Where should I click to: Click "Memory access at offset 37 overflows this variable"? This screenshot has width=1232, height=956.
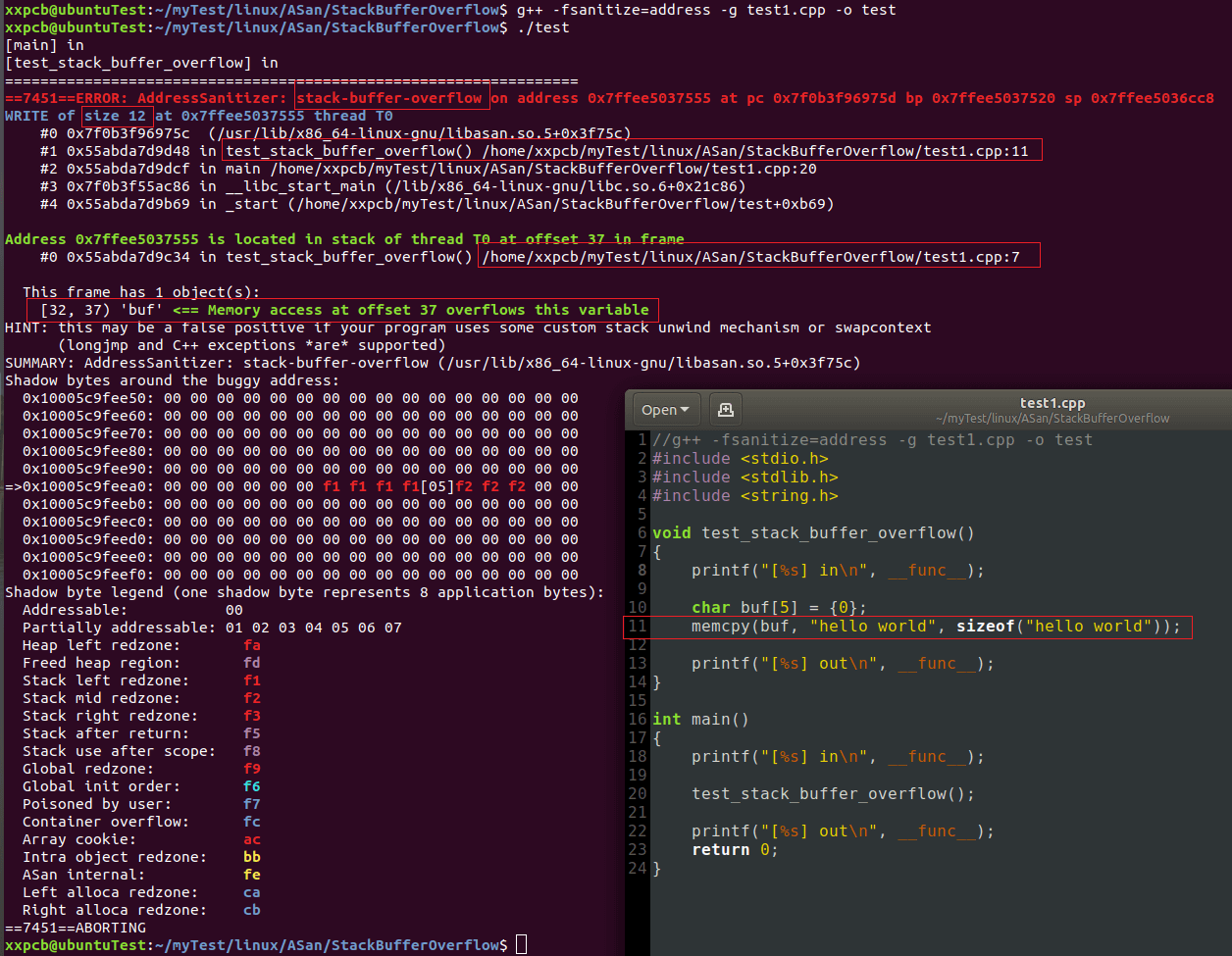pyautogui.click(x=428, y=310)
